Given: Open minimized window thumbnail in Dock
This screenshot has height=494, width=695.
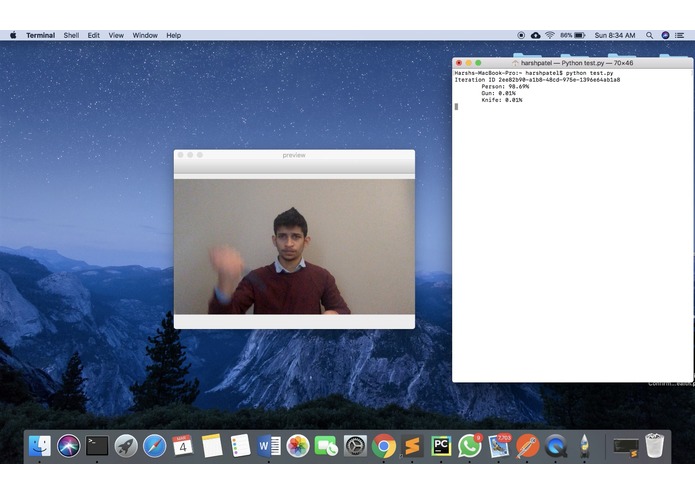Looking at the screenshot, I should tap(626, 447).
